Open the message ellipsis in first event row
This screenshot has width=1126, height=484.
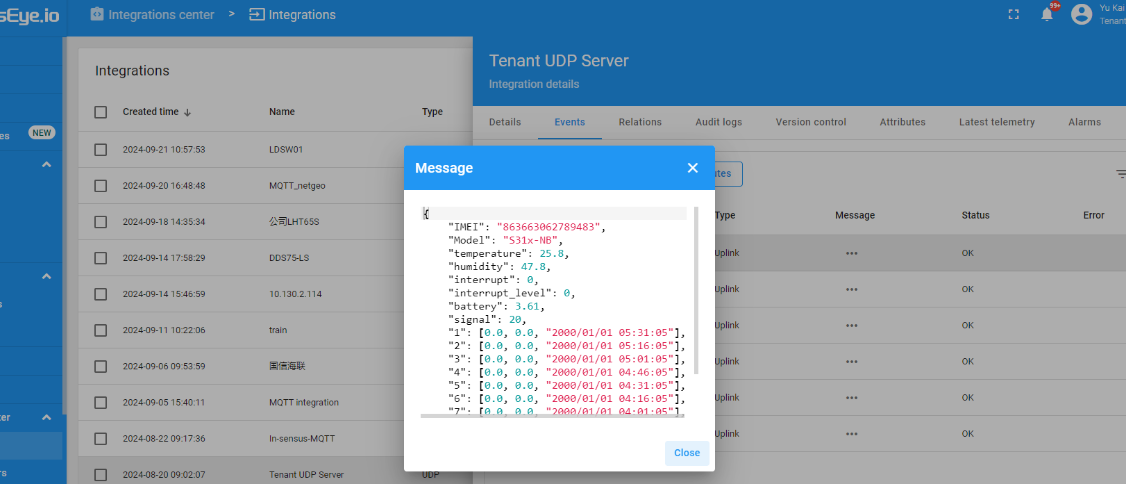pyautogui.click(x=851, y=253)
